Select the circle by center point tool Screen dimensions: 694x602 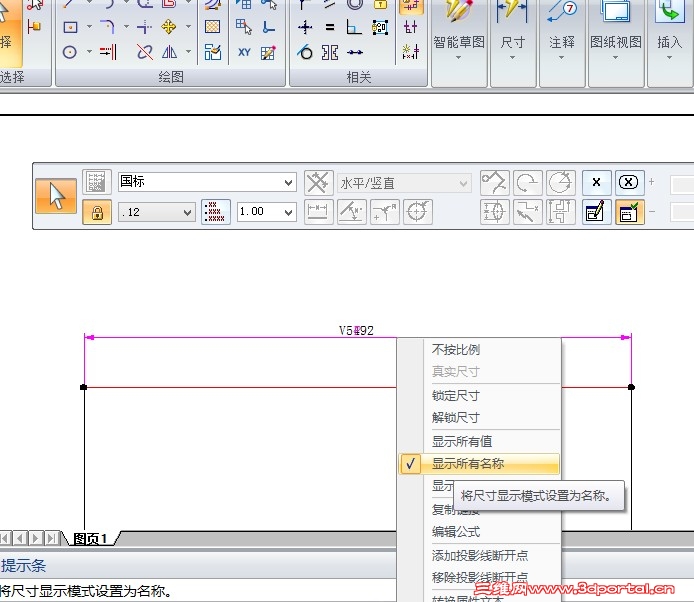(x=70, y=53)
